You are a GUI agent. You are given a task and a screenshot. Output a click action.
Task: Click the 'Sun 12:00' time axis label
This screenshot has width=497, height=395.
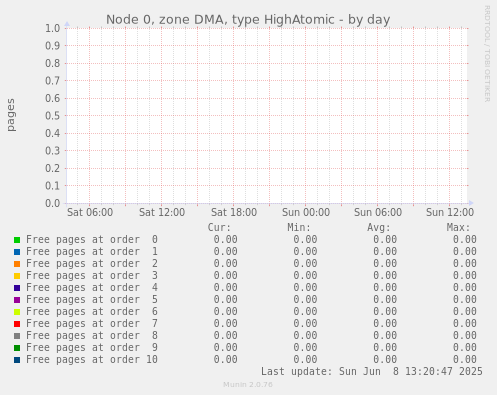[x=450, y=212]
